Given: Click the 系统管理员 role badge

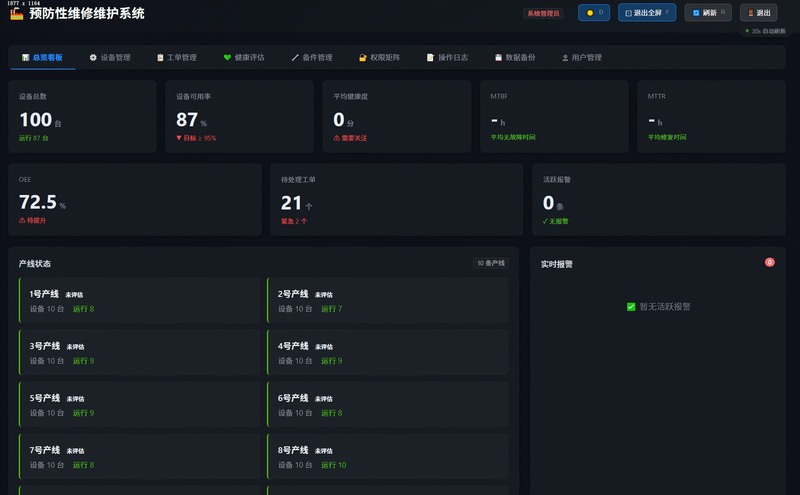Looking at the screenshot, I should pyautogui.click(x=543, y=13).
